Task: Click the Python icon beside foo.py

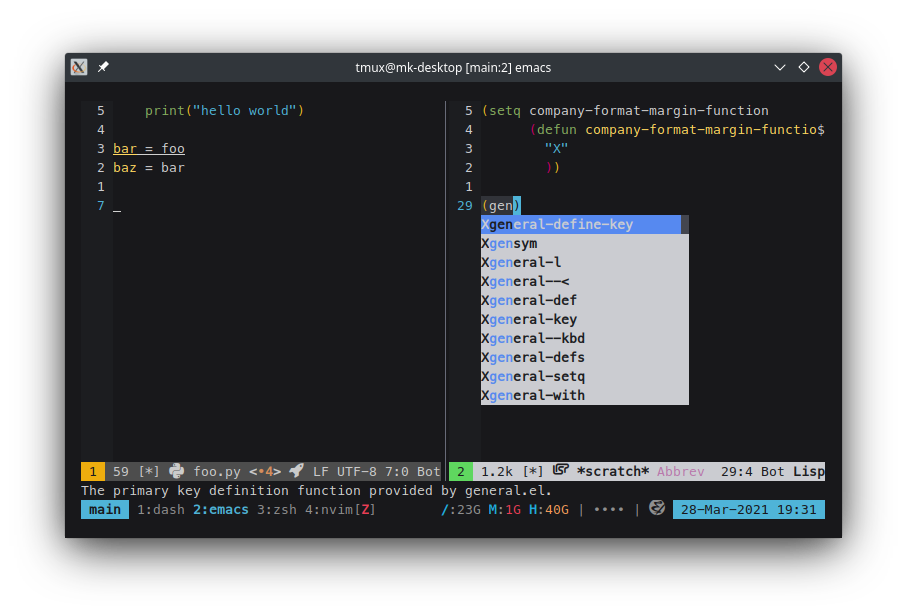Action: pyautogui.click(x=176, y=471)
